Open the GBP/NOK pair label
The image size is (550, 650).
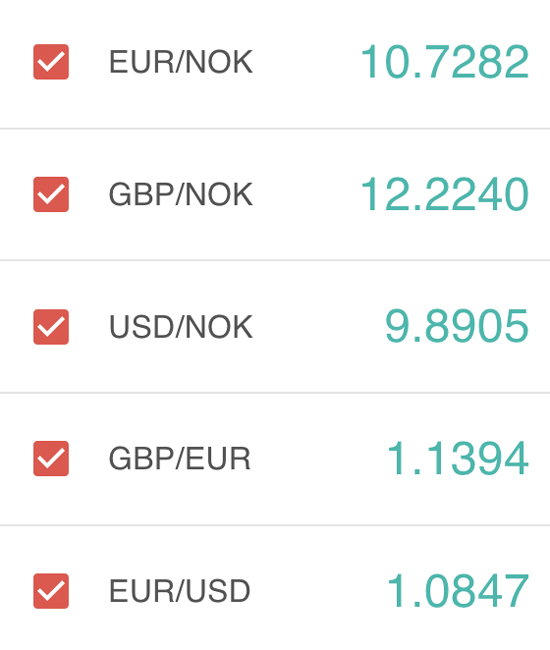[181, 194]
